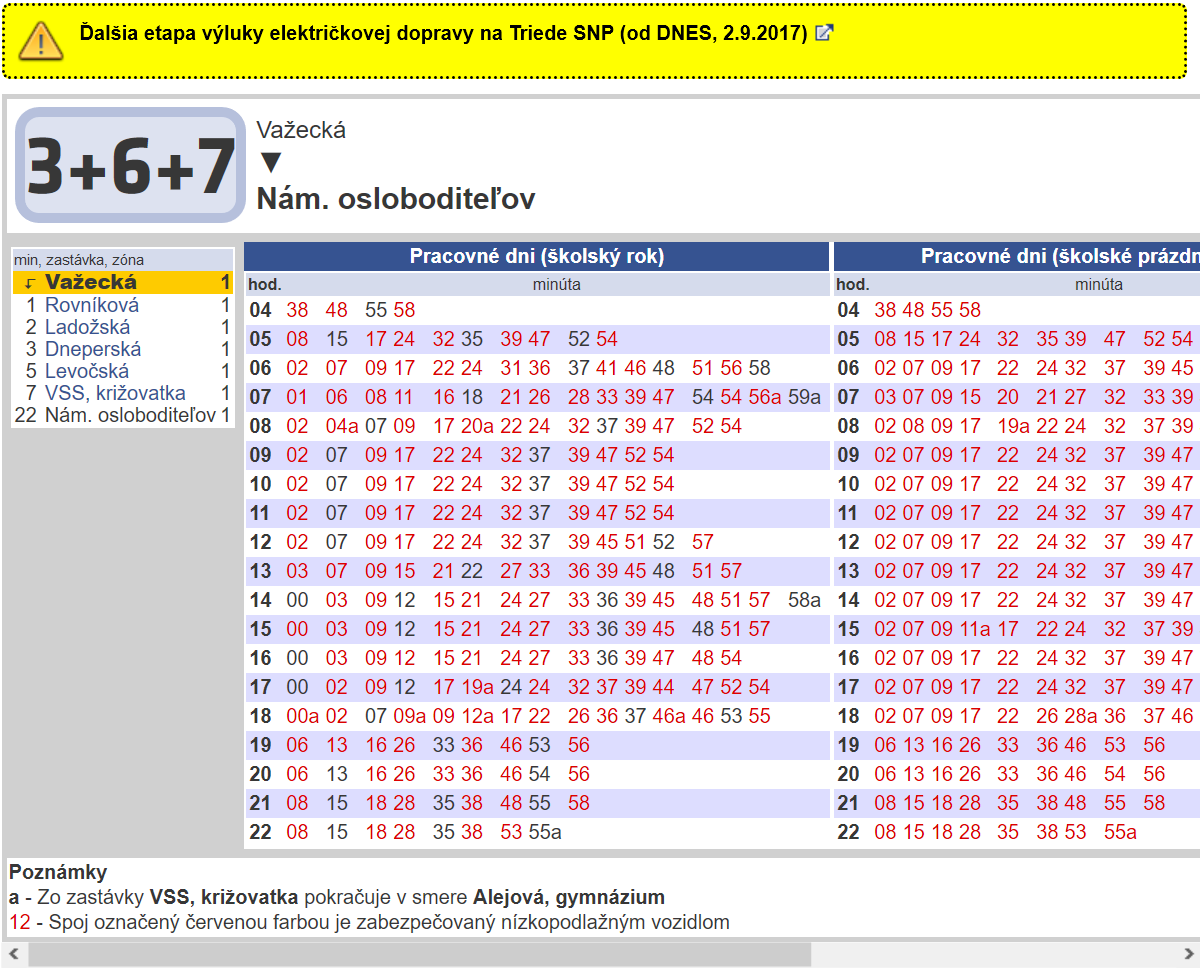This screenshot has width=1200, height=969.
Task: Click the 3+6+7 line number badge
Action: 130,165
